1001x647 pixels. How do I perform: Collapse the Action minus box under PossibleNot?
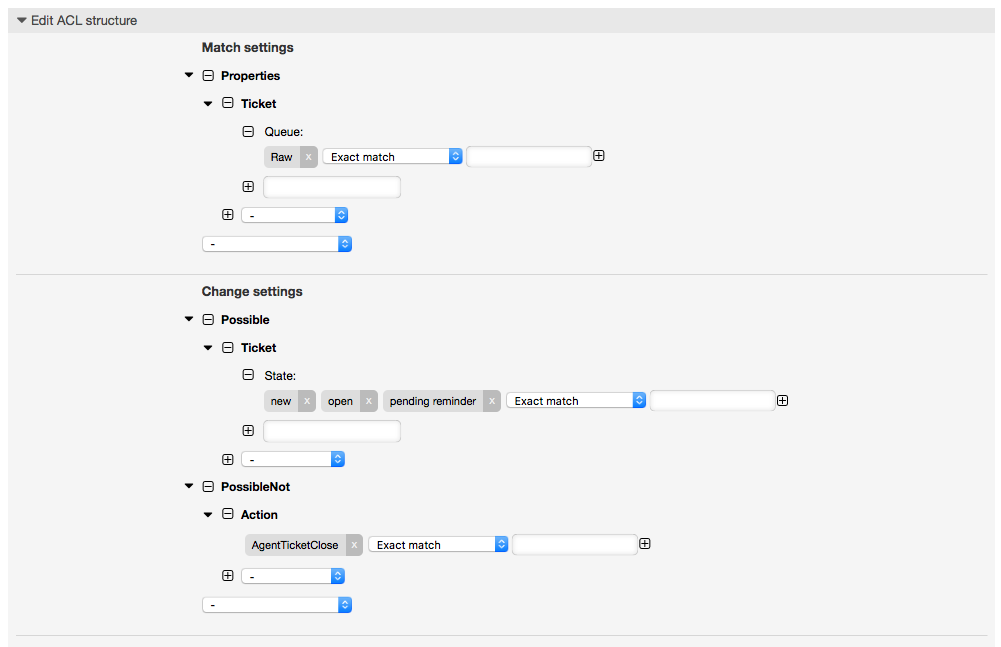click(x=228, y=515)
